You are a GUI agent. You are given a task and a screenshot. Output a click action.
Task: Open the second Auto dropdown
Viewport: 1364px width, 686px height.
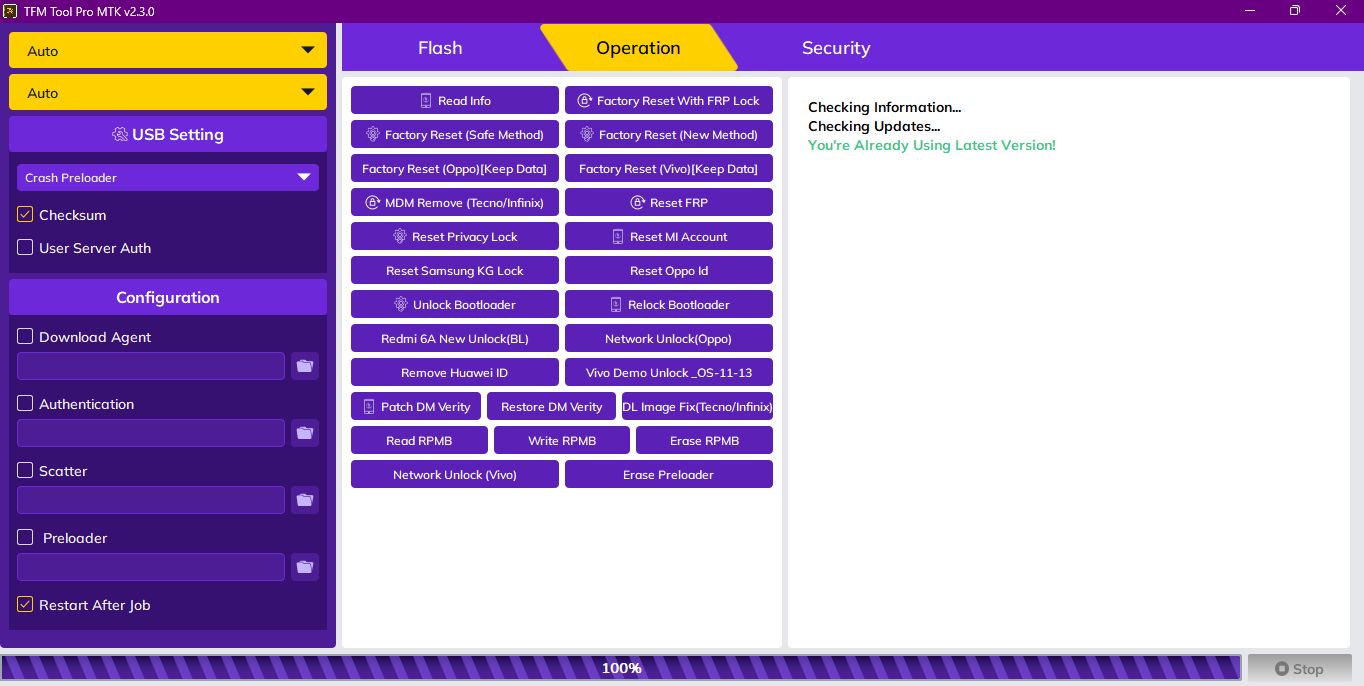pos(168,93)
